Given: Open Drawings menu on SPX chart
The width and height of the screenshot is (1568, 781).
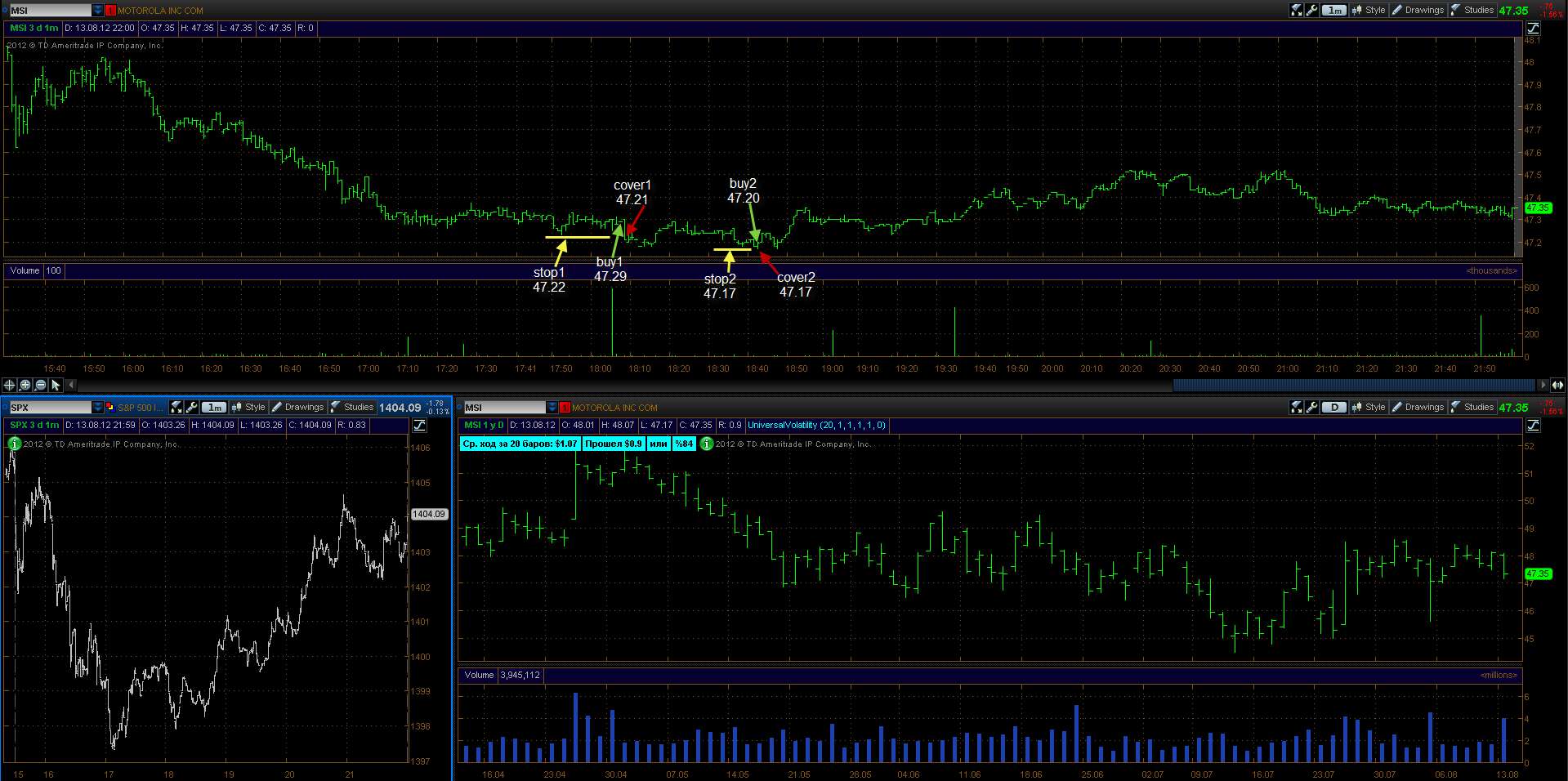Looking at the screenshot, I should coord(297,407).
